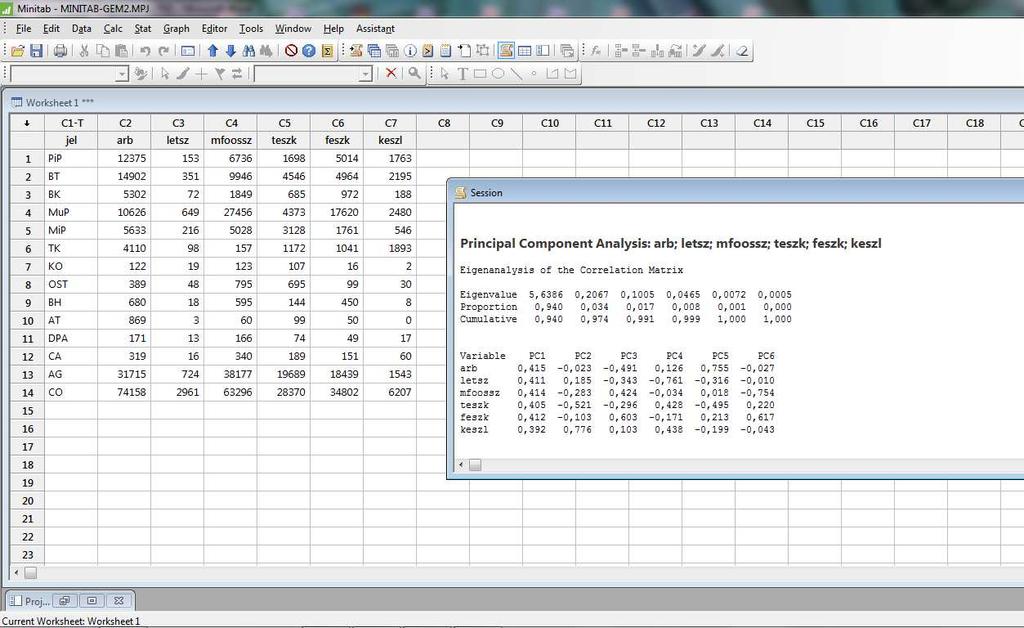1024x628 pixels.
Task: Click the eraser Clear Cells icon
Action: point(742,51)
